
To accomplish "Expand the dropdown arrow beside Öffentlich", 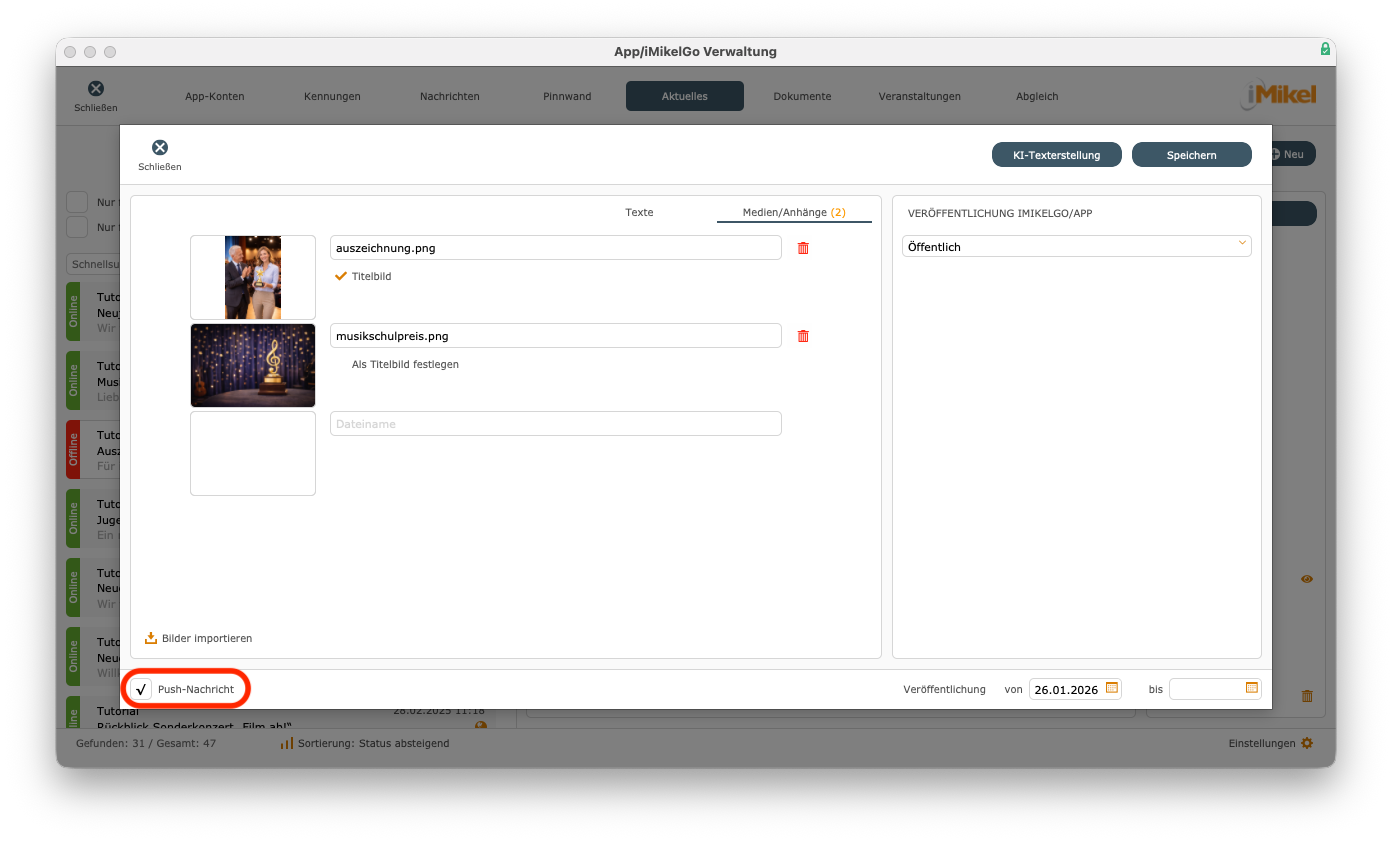I will coord(1241,245).
